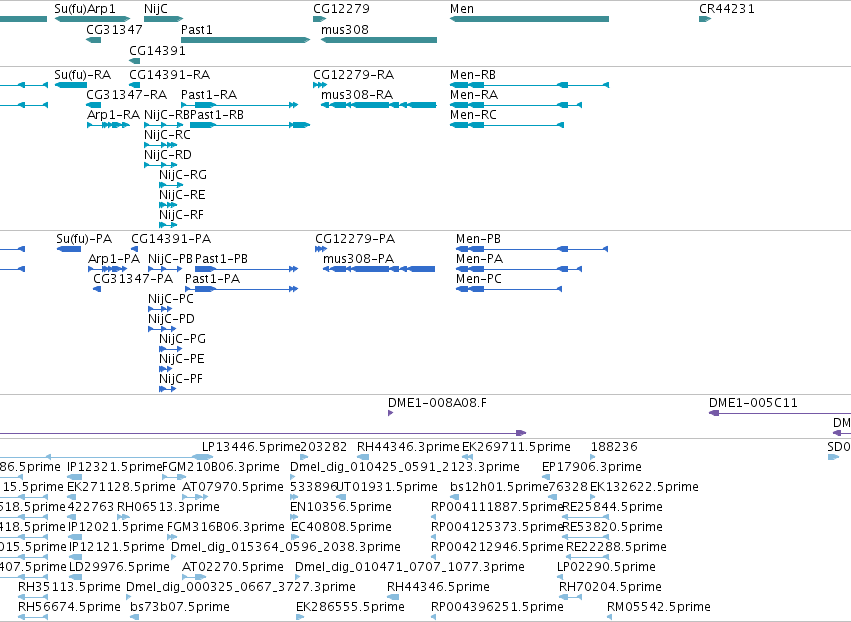This screenshot has width=851, height=622.
Task: Select the Su(fu)-PA protein label
Action: pos(84,239)
